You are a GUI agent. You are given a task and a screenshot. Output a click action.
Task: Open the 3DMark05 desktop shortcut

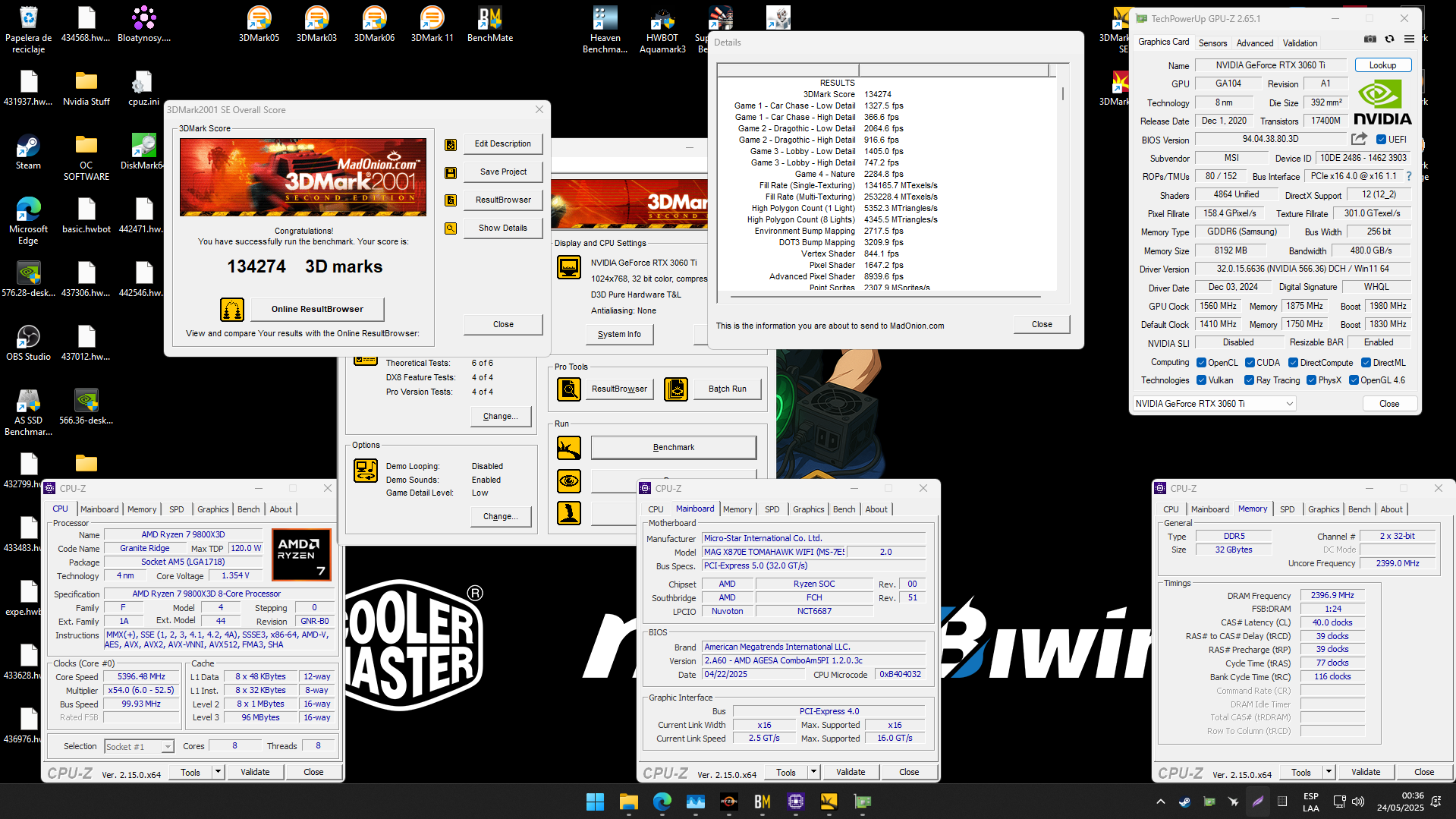tap(259, 24)
